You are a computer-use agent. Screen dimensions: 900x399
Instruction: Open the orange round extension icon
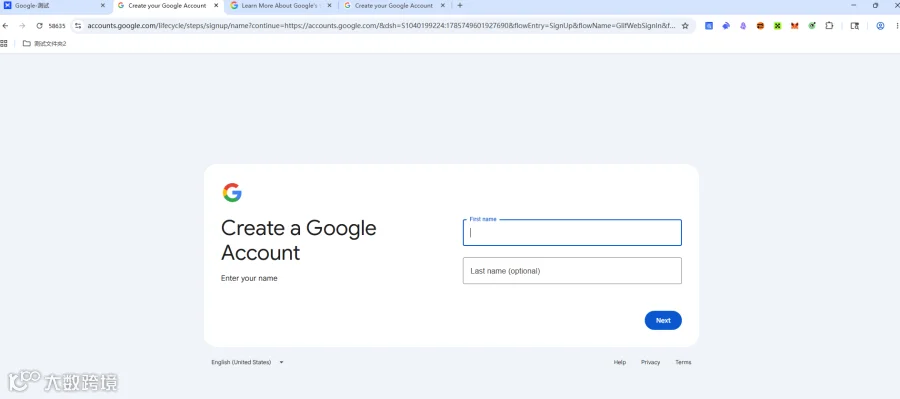click(760, 26)
